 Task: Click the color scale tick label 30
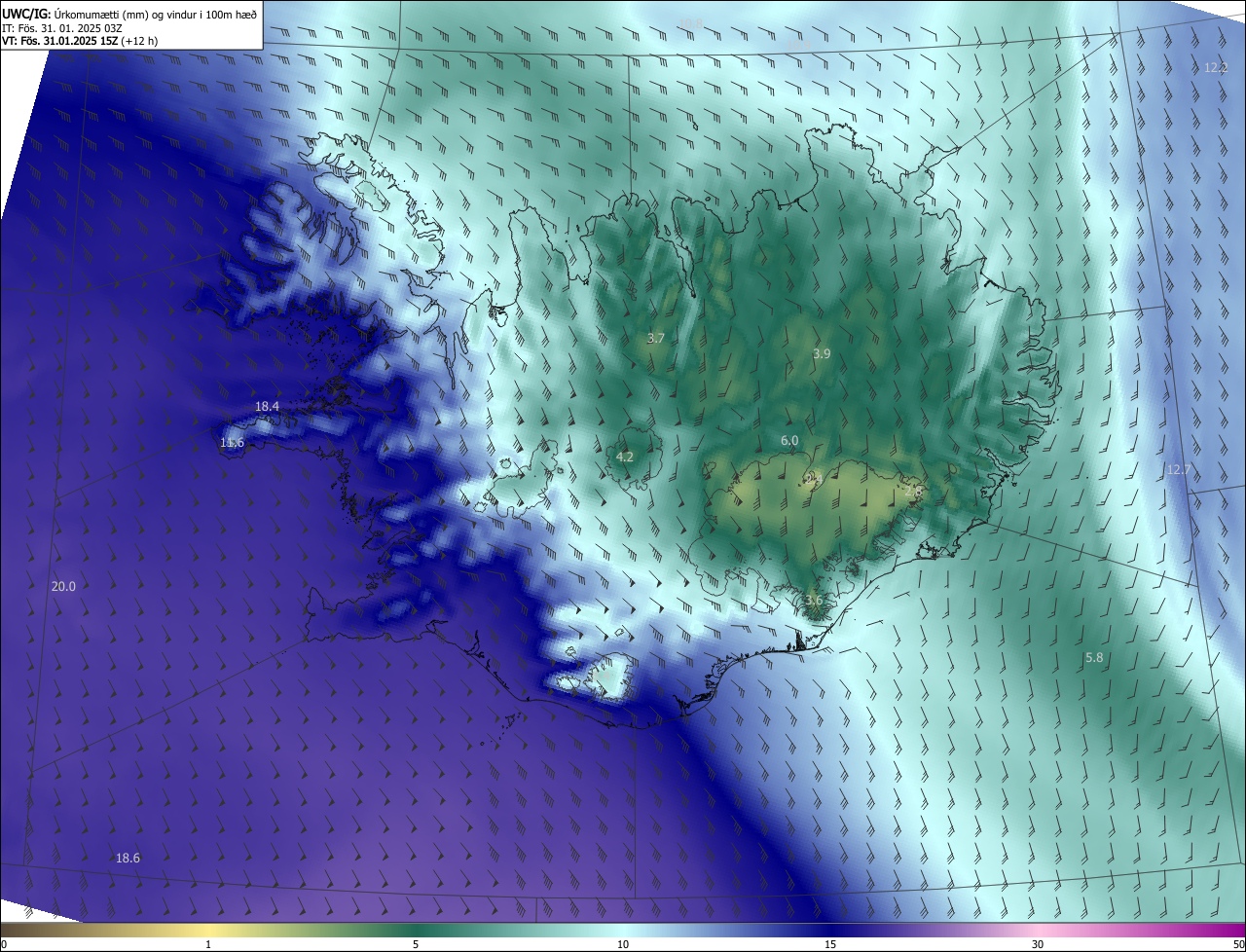click(1038, 945)
